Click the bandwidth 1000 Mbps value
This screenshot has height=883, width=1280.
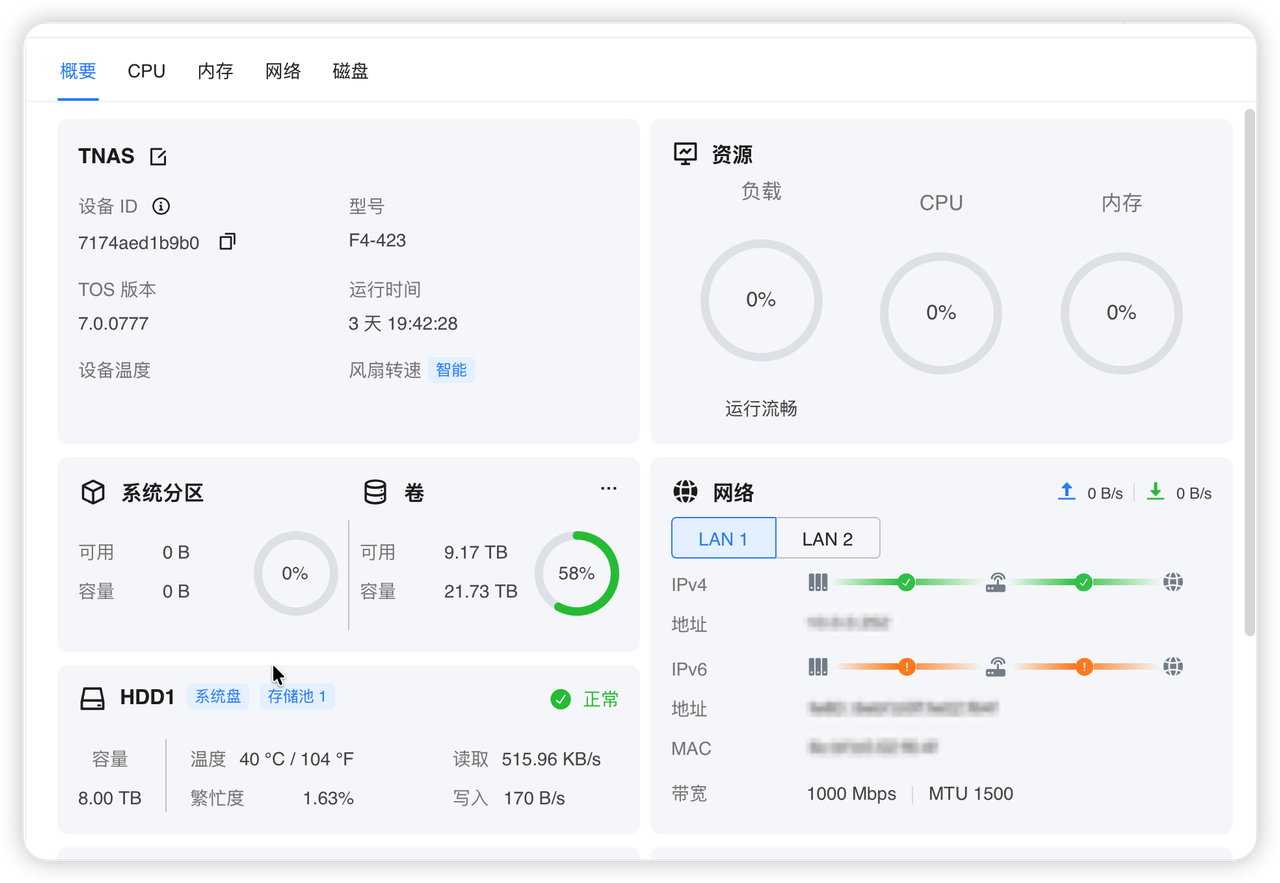[x=851, y=794]
